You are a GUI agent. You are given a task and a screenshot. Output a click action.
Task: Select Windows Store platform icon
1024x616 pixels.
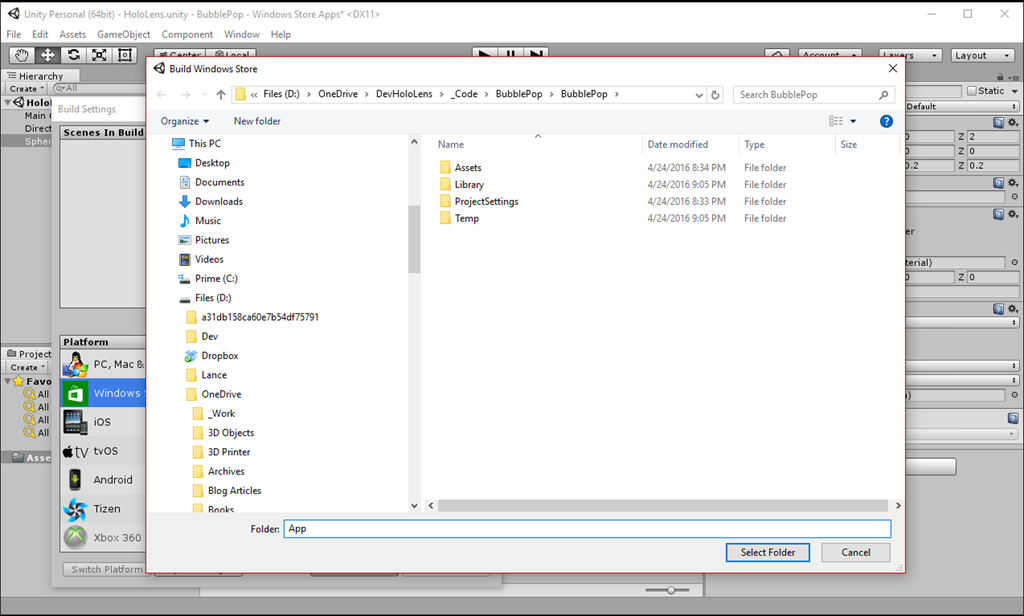pos(75,393)
